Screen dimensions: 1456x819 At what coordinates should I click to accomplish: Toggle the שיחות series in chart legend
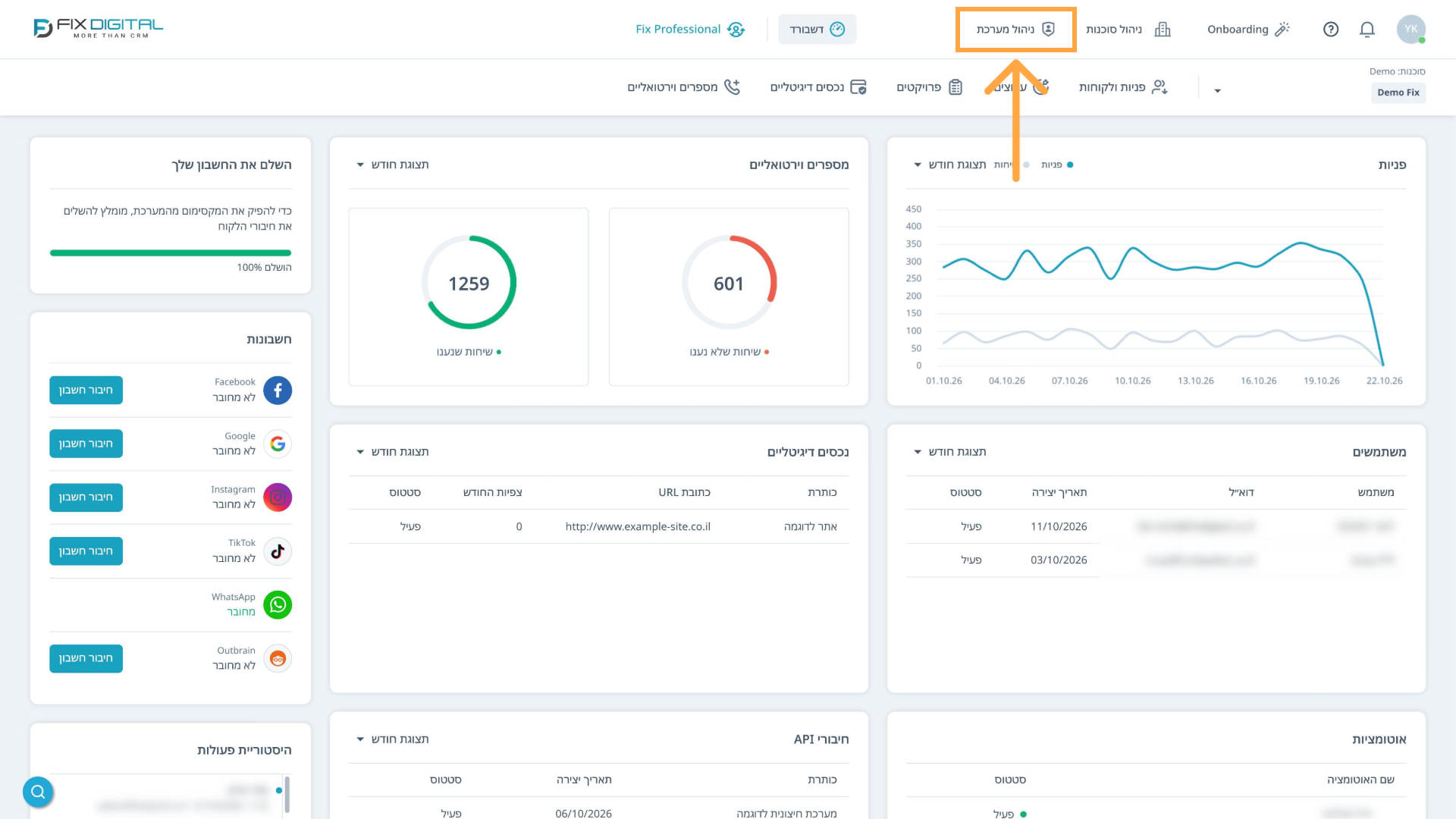[1011, 165]
